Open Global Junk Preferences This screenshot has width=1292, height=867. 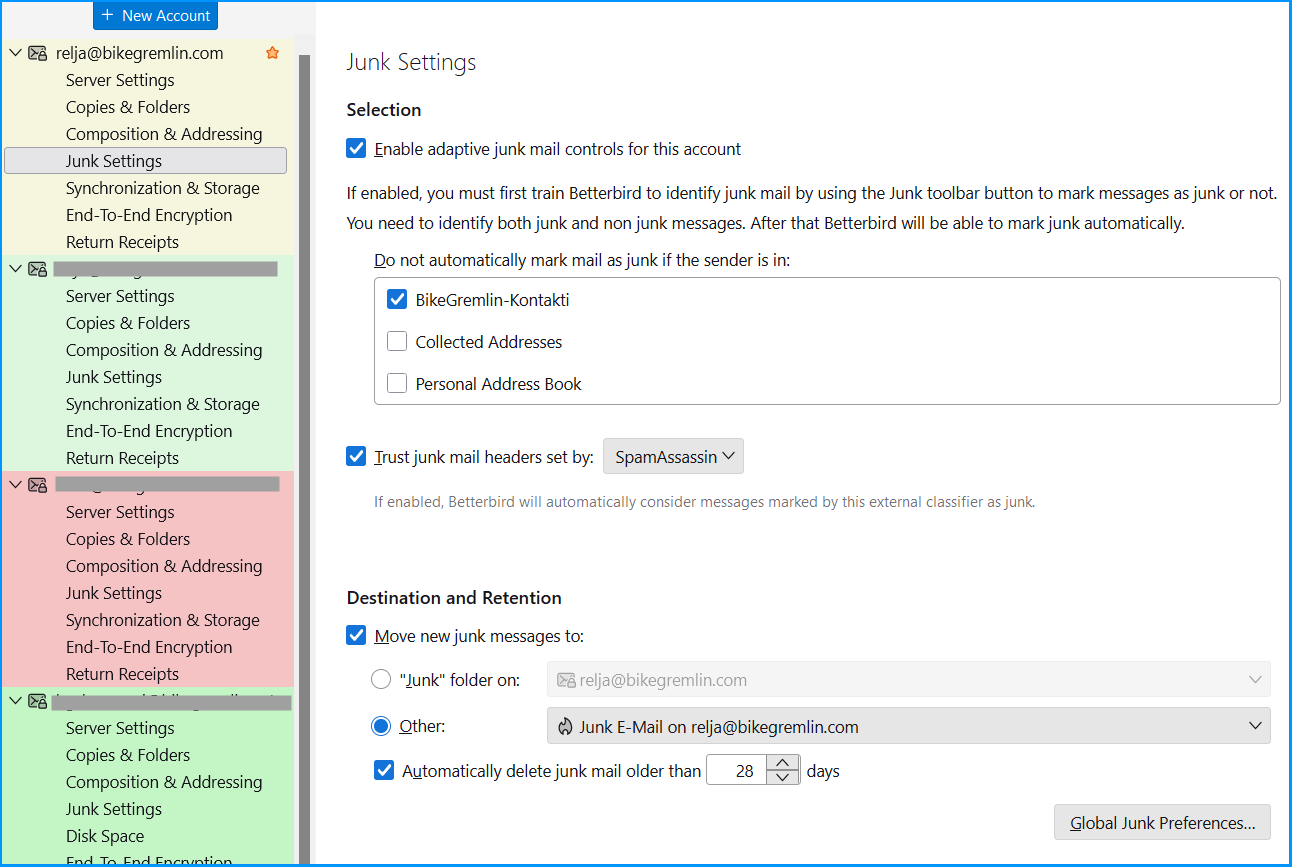1162,823
